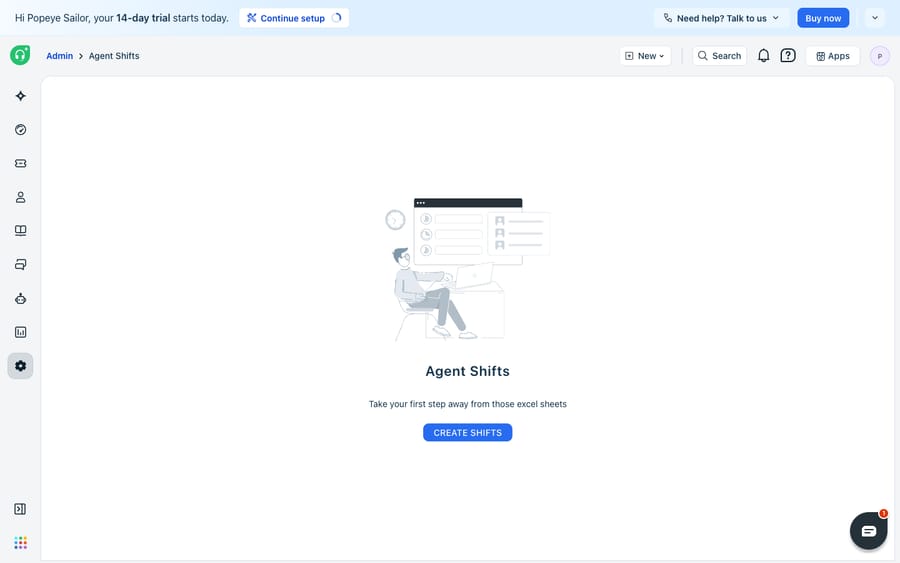This screenshot has width=900, height=563.
Task: Open the Freshdesk home logo
Action: (20, 55)
